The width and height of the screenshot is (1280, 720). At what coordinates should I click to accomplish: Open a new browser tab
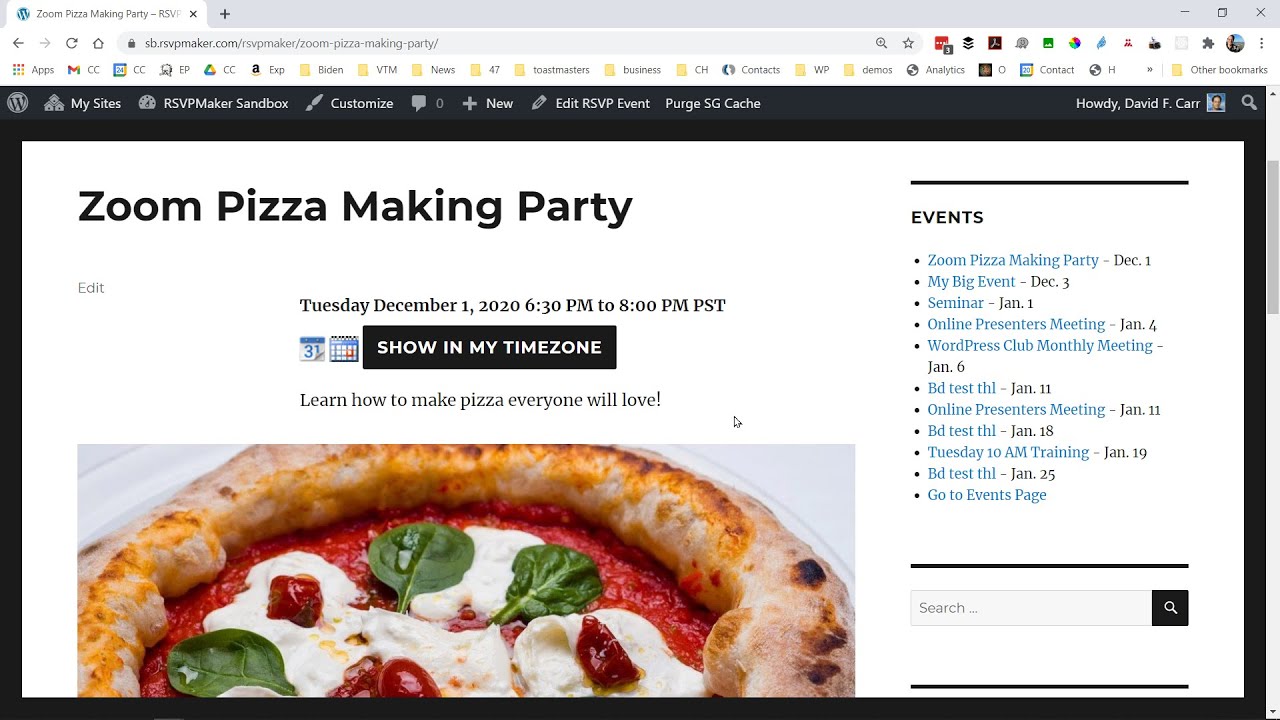225,14
